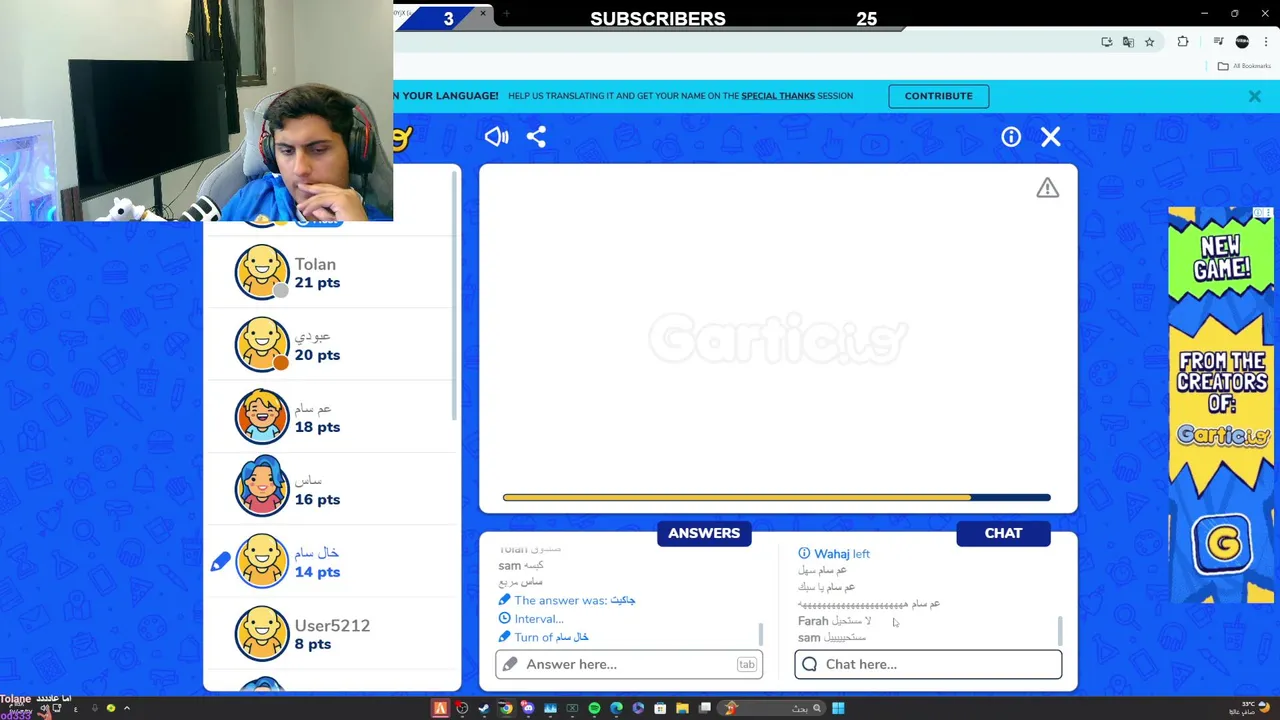Click the ANSWERS tab label
The image size is (1280, 720).
pyautogui.click(x=704, y=533)
